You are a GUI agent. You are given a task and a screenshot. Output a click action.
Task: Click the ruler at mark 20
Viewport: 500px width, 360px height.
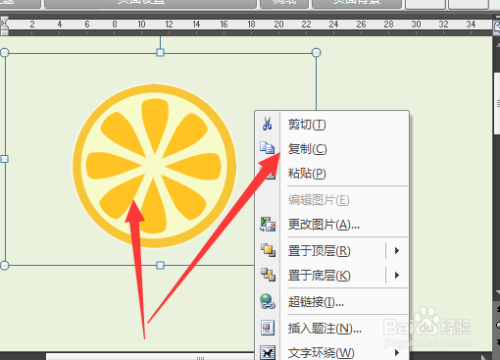pyautogui.click(x=279, y=24)
